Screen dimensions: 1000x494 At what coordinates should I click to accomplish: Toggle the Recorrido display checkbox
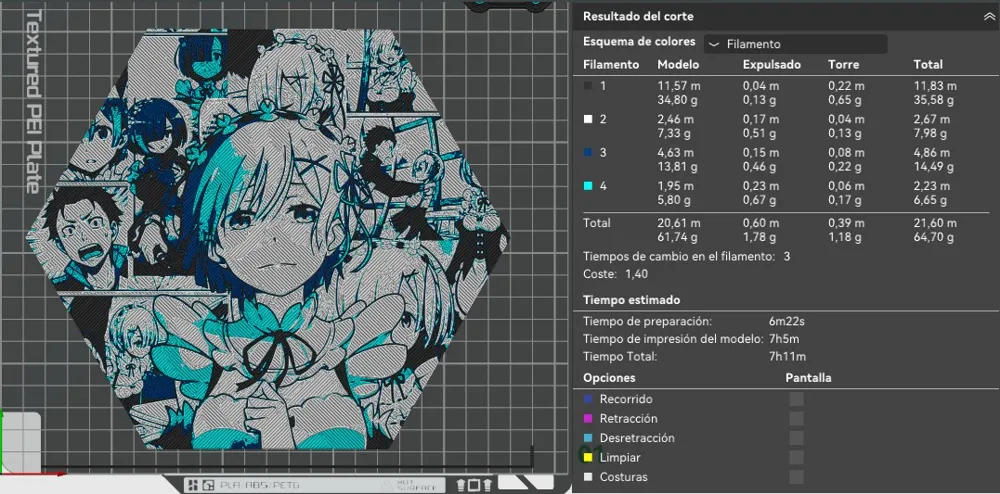click(x=797, y=399)
